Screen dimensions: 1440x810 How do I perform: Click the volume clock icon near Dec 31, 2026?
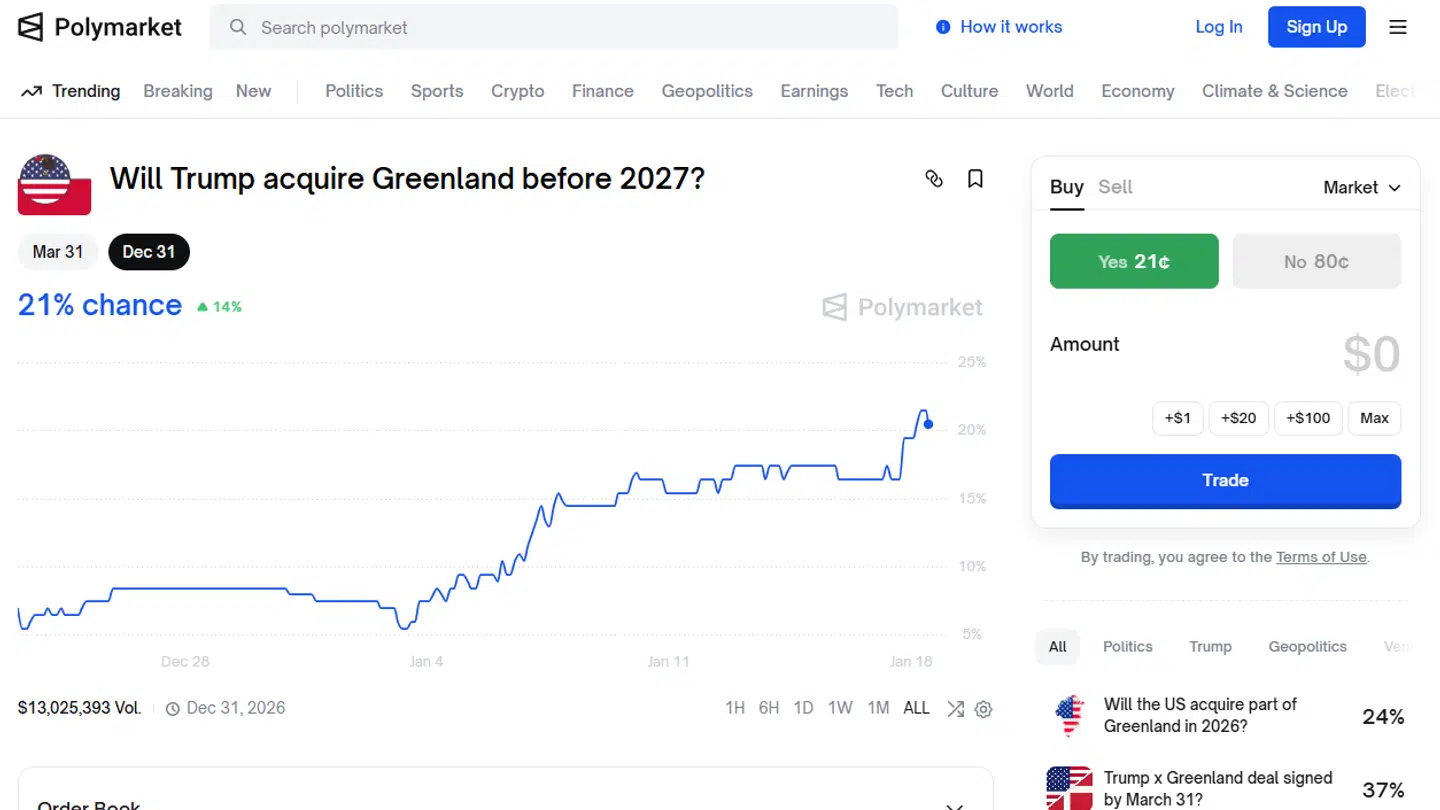[171, 708]
